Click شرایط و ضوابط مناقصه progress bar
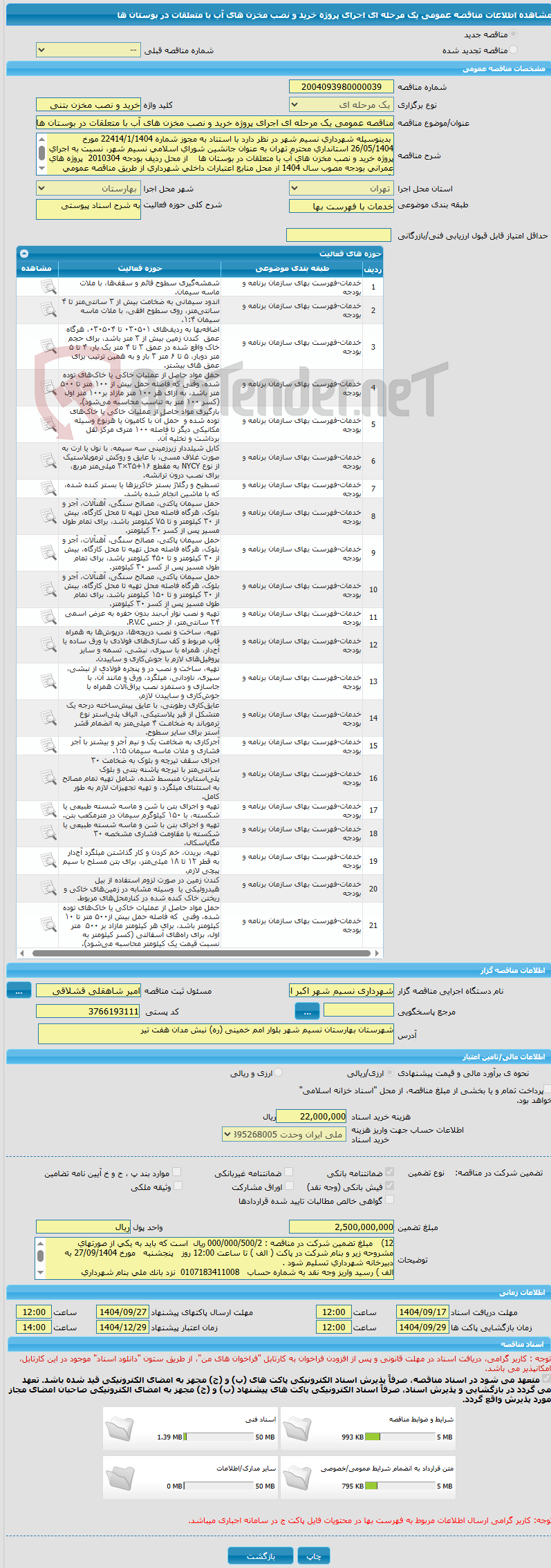This screenshot has height=1568, width=551. (400, 1437)
